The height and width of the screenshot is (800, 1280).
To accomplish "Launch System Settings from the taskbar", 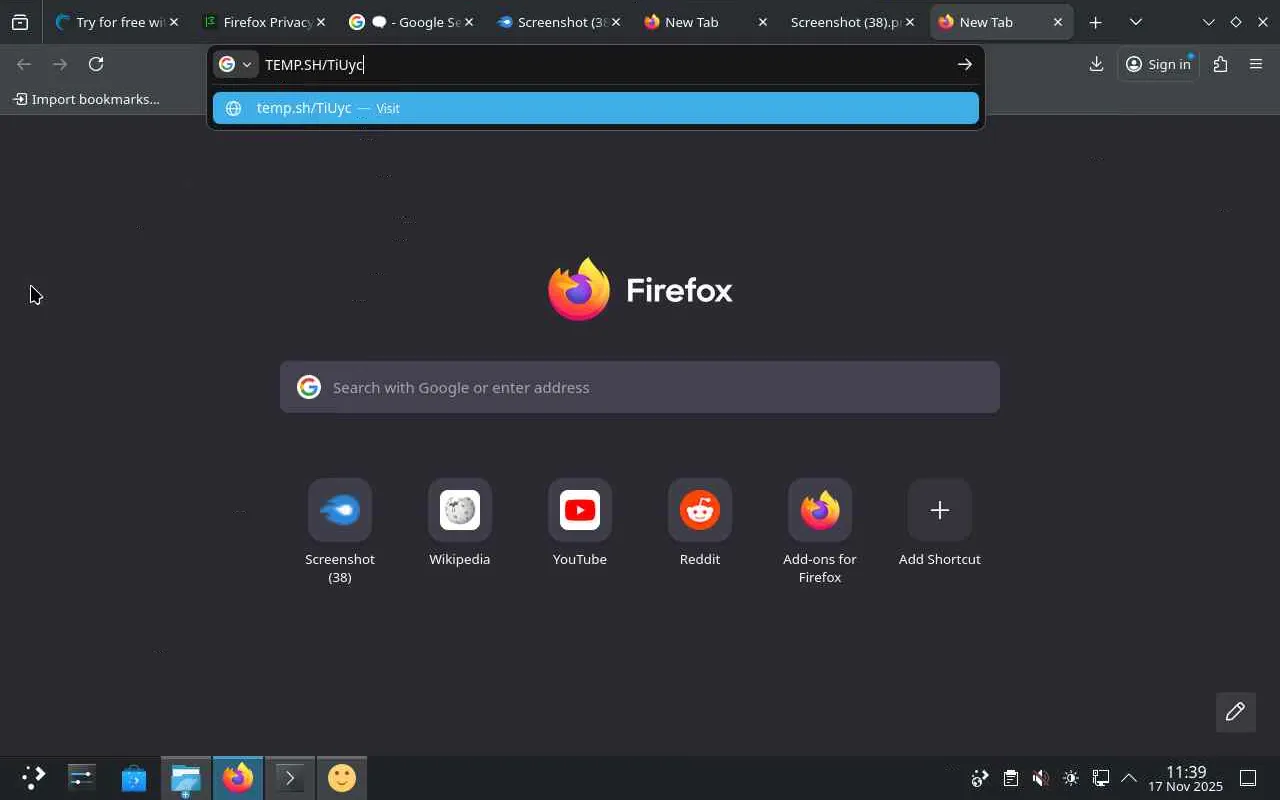I will (82, 778).
